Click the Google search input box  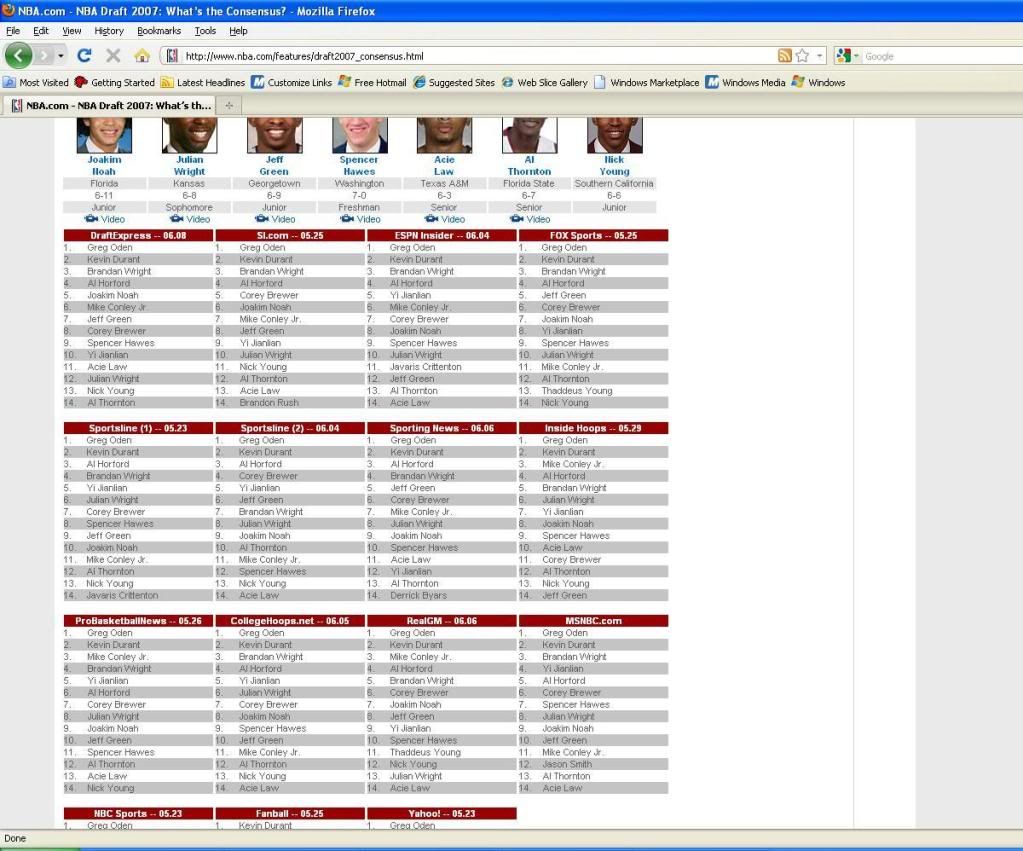[943, 56]
